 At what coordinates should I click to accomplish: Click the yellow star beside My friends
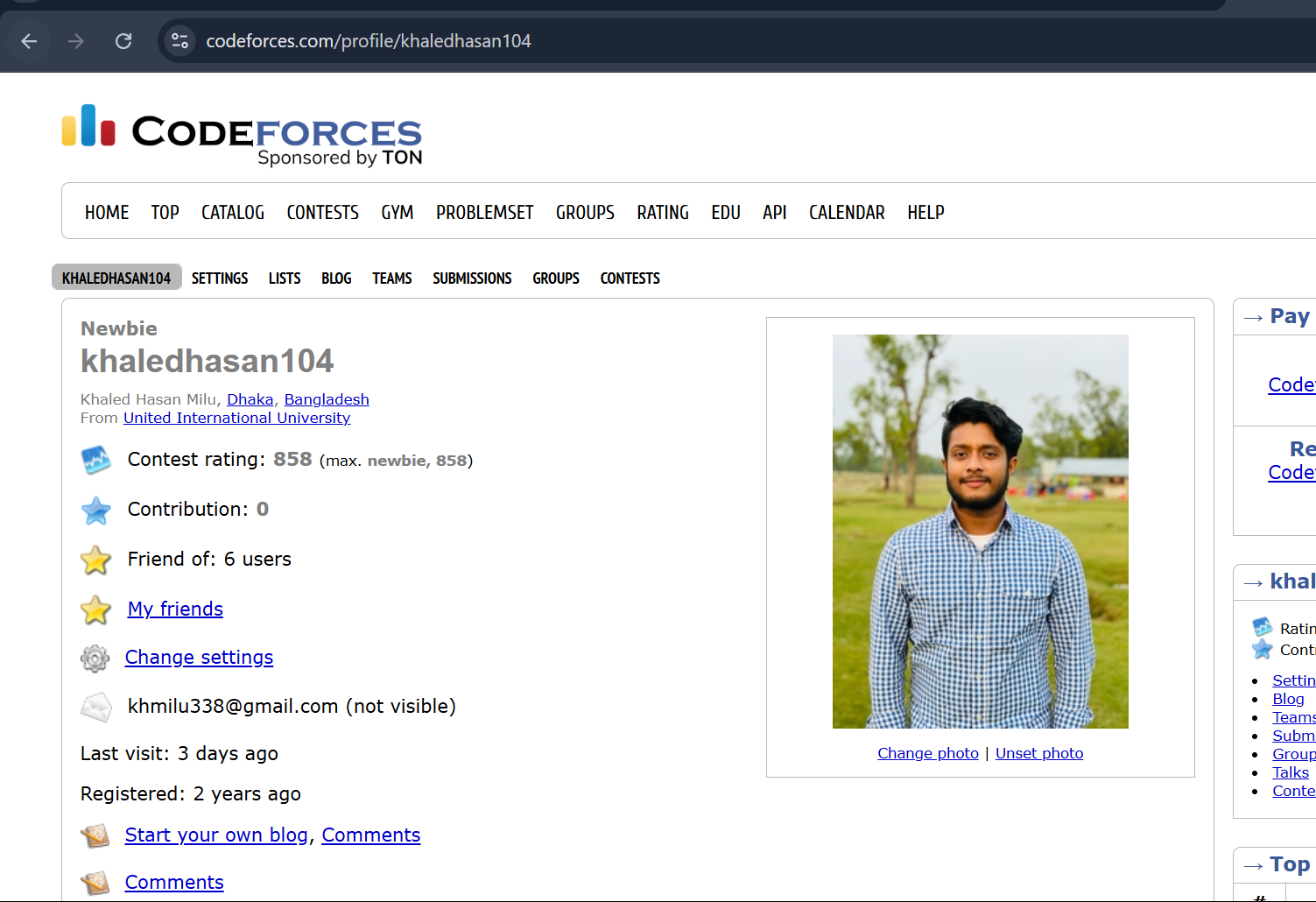click(95, 610)
